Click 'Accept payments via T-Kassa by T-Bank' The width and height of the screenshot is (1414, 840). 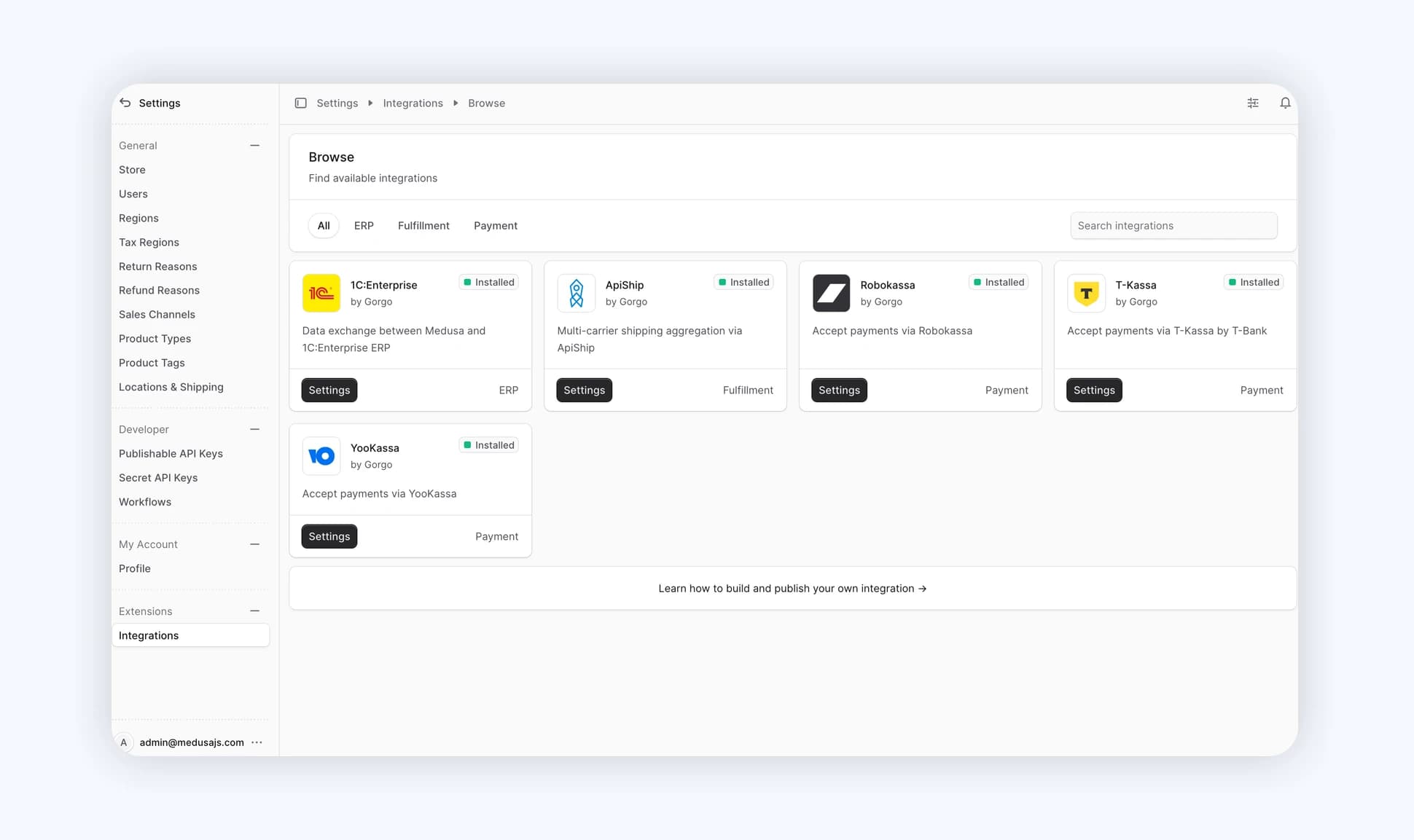click(x=1167, y=331)
